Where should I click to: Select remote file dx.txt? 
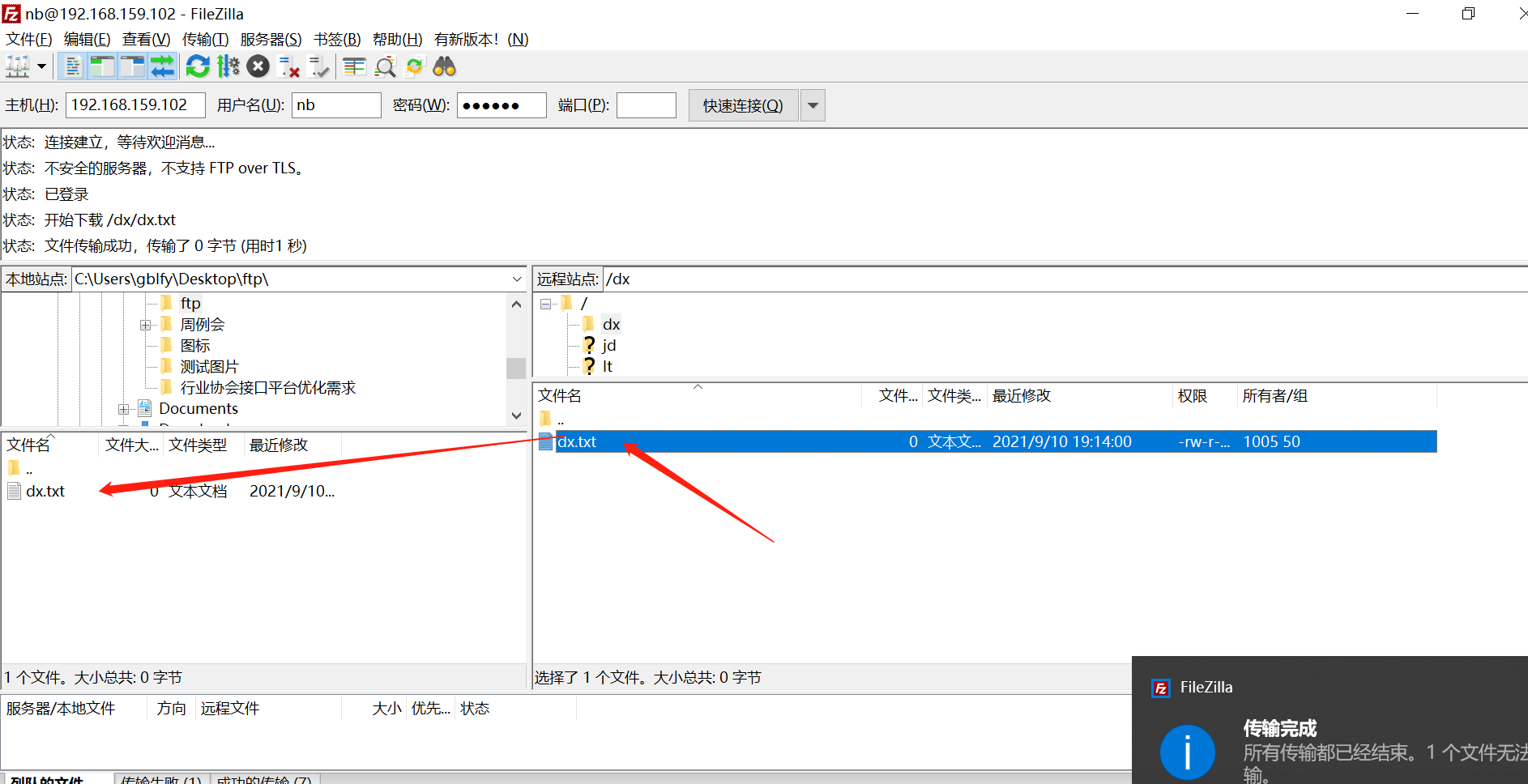pos(986,442)
